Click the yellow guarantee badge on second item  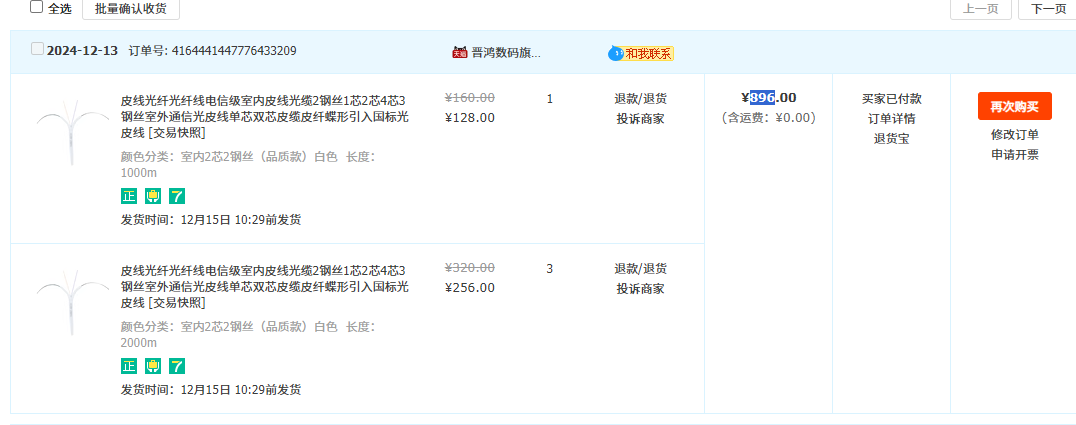pos(153,366)
